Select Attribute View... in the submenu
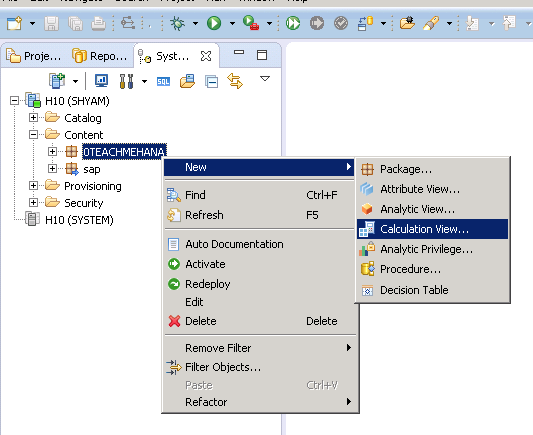 point(433,189)
